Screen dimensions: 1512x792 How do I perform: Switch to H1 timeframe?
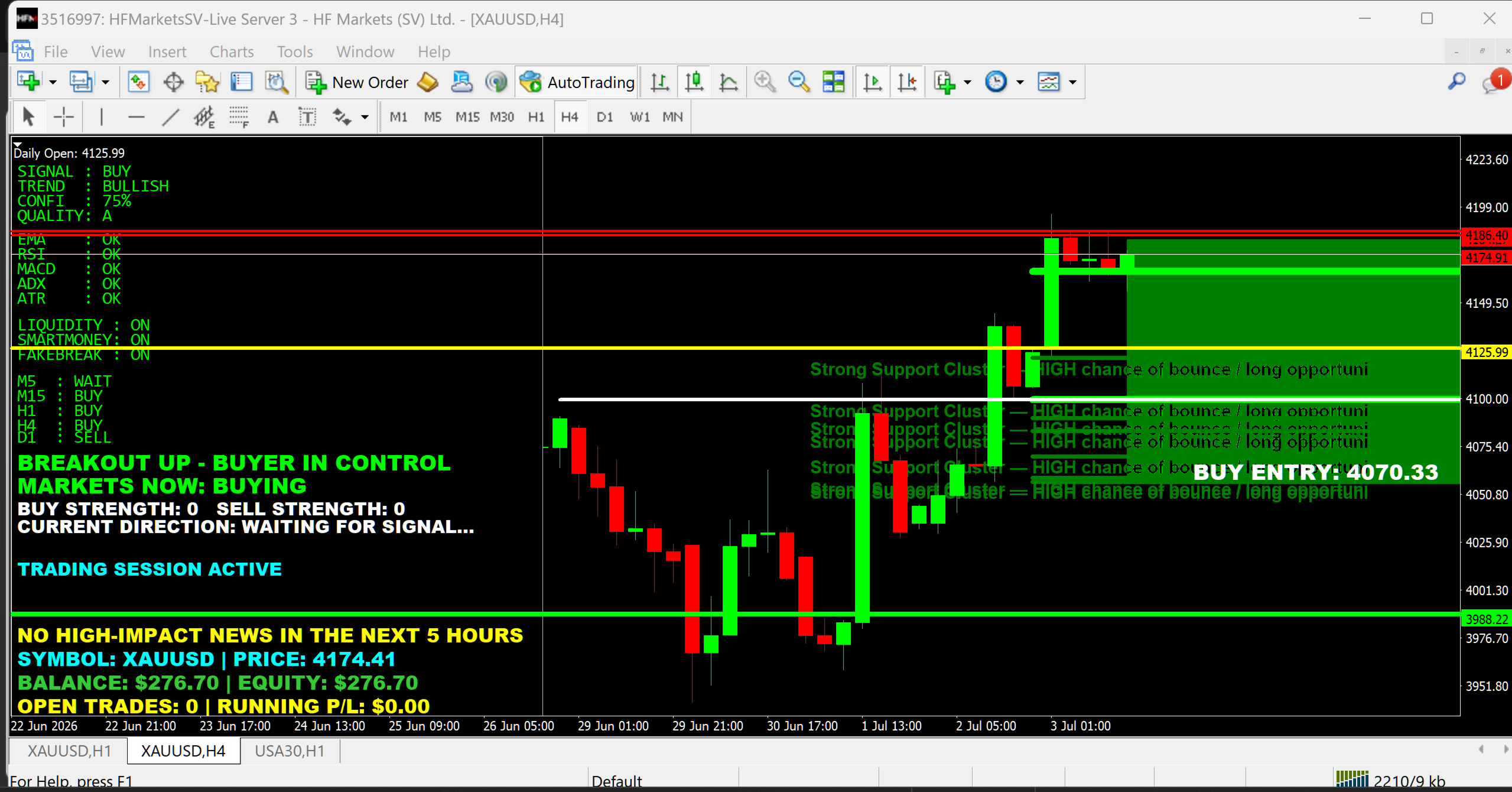pos(536,117)
